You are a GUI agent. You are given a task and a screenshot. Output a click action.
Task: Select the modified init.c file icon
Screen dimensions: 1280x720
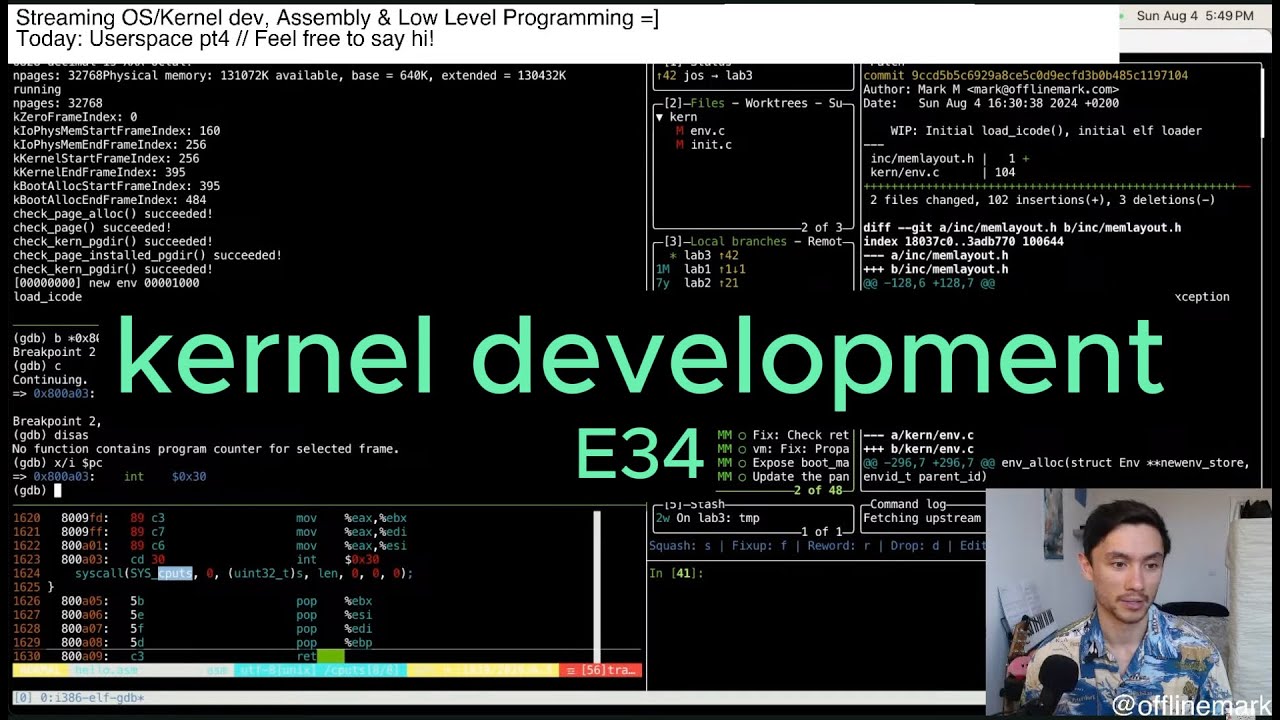(x=678, y=144)
